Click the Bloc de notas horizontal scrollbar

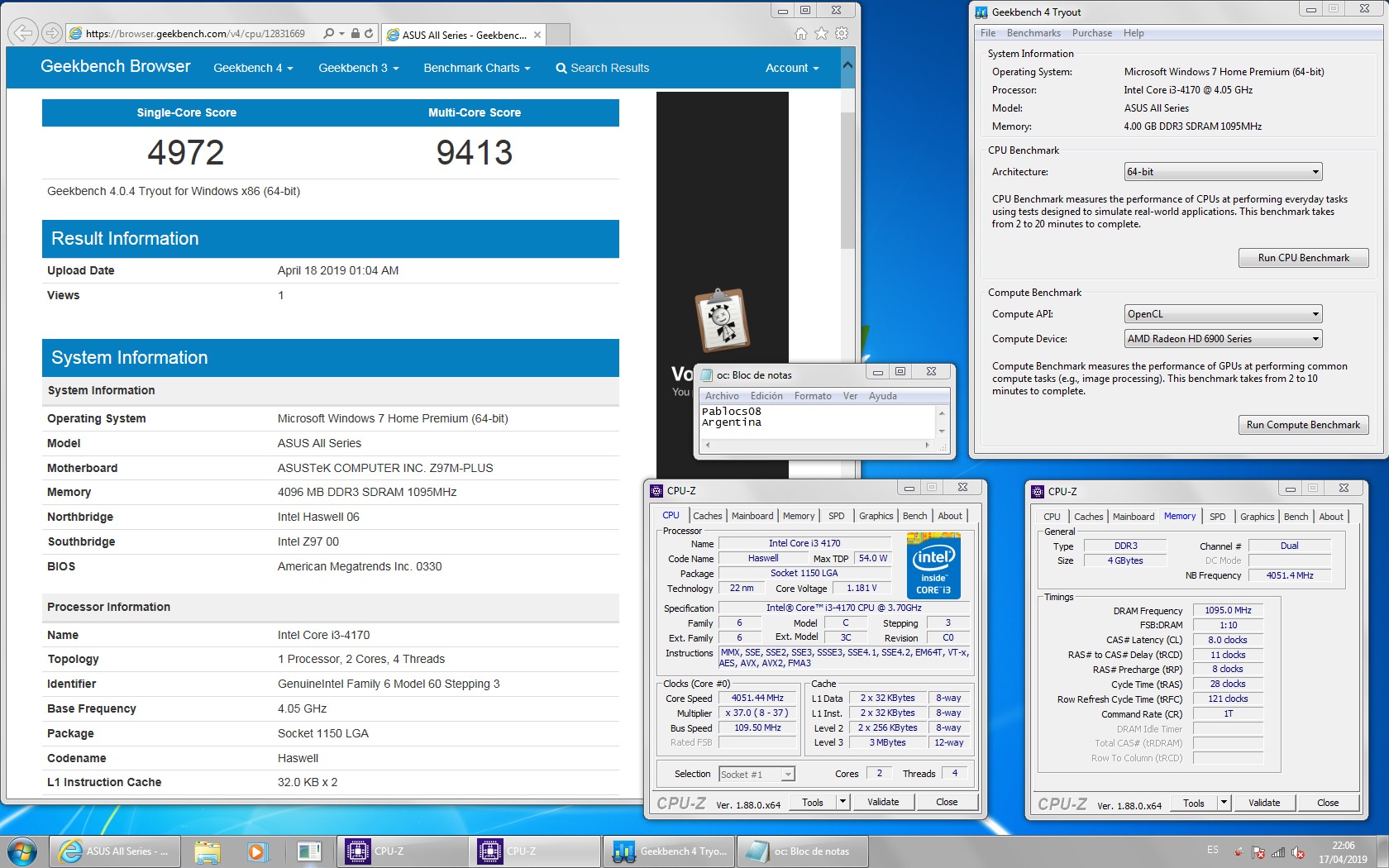pos(817,445)
